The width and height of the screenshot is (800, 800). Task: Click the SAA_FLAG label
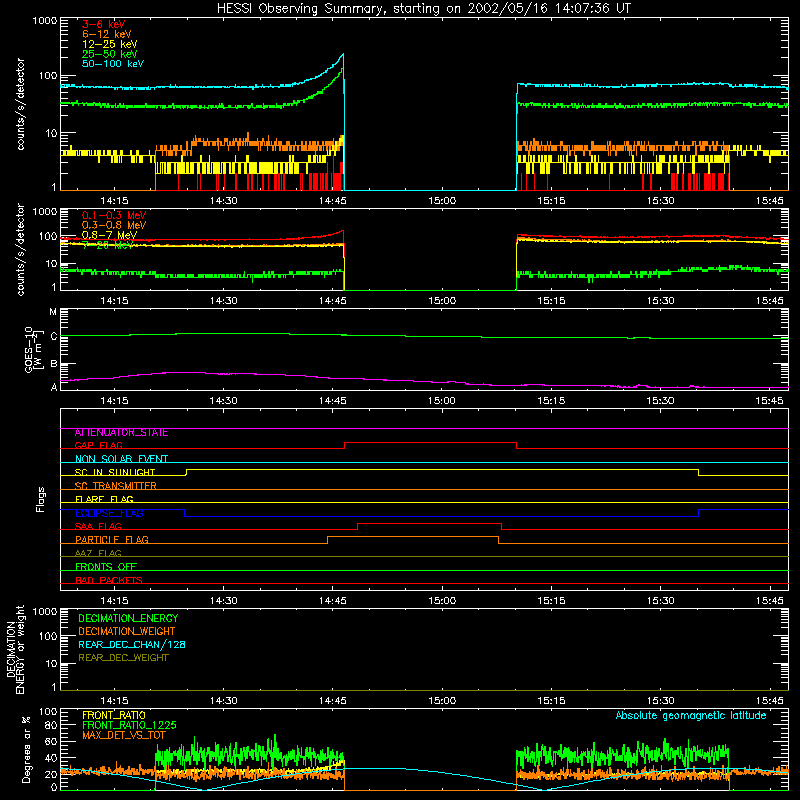tap(98, 527)
